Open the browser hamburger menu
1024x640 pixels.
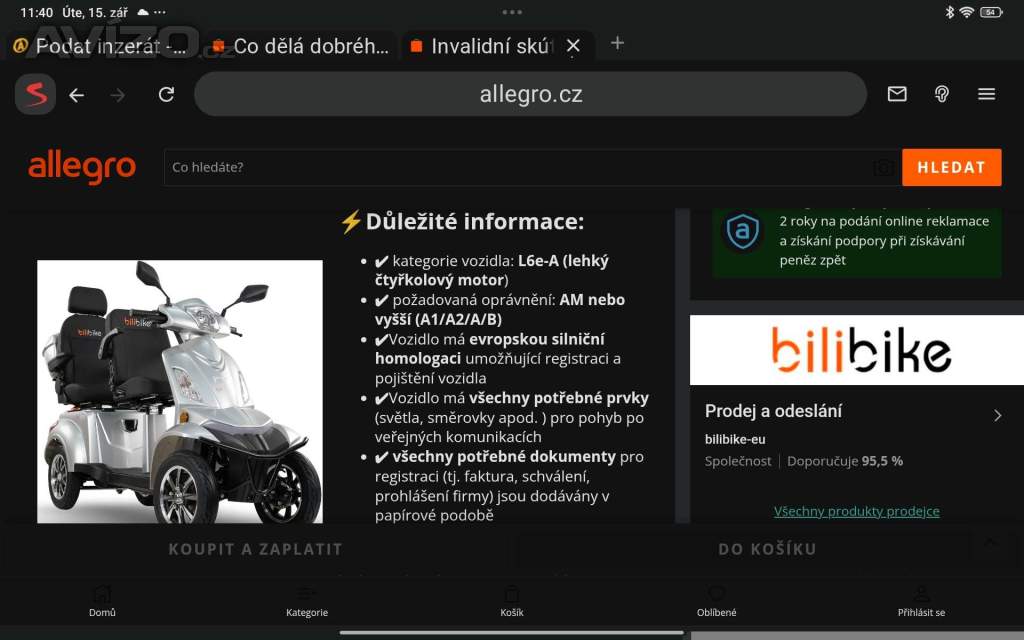pyautogui.click(x=986, y=94)
